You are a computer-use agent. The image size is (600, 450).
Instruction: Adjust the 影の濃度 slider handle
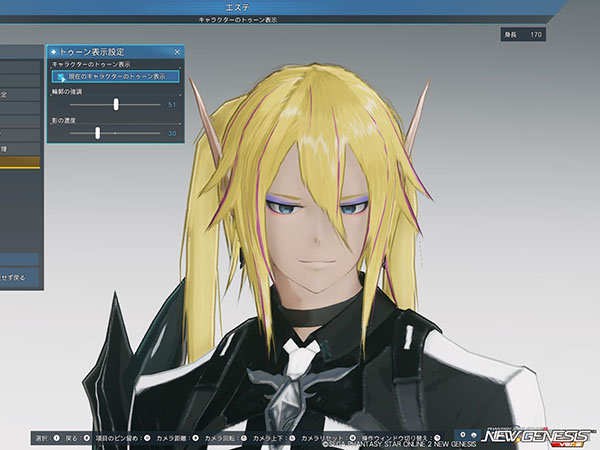click(x=98, y=133)
